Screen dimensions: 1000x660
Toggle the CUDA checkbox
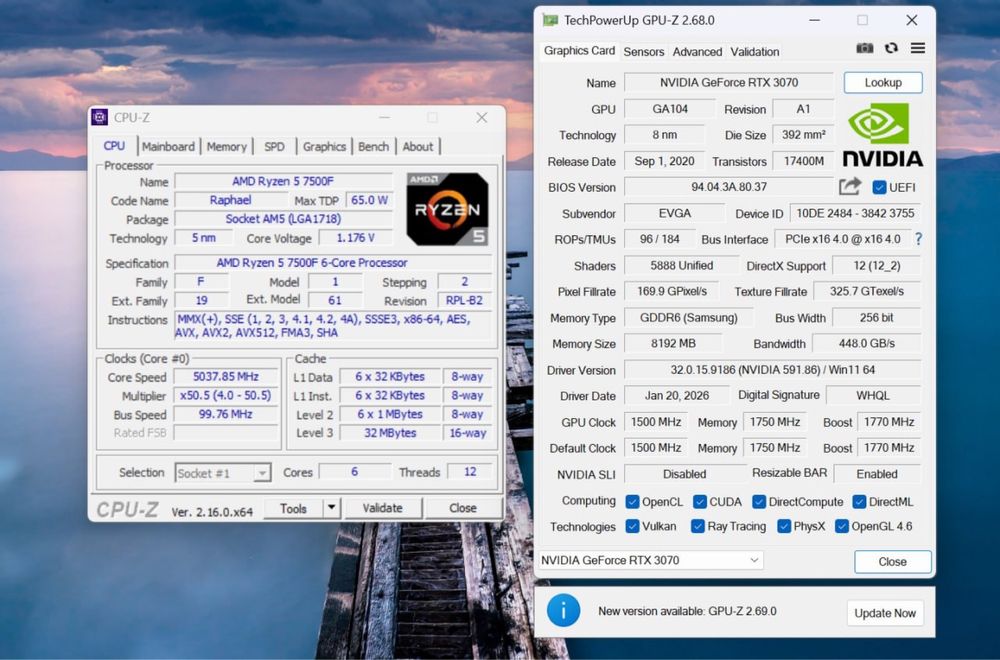coord(700,502)
